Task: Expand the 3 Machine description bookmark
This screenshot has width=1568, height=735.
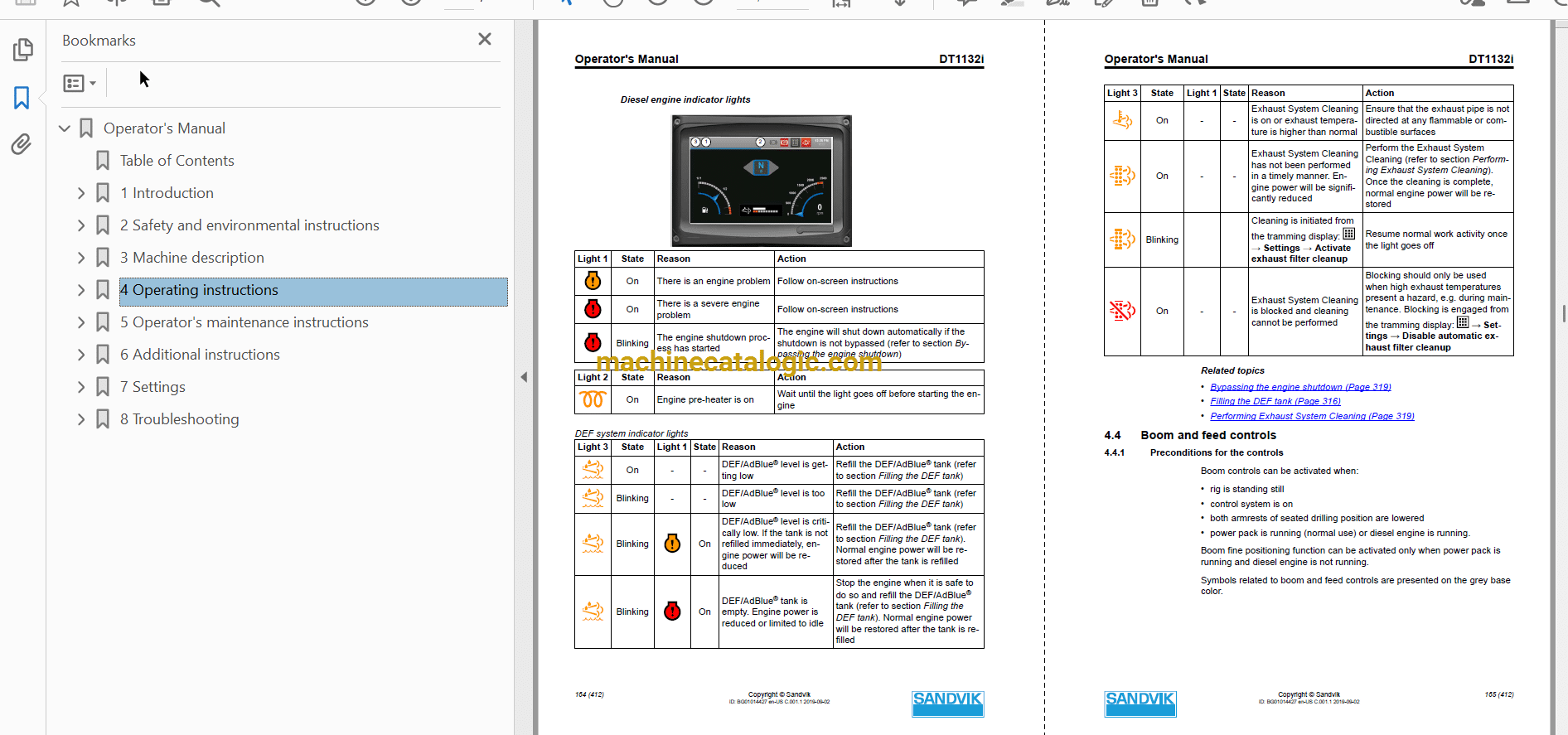Action: (81, 258)
